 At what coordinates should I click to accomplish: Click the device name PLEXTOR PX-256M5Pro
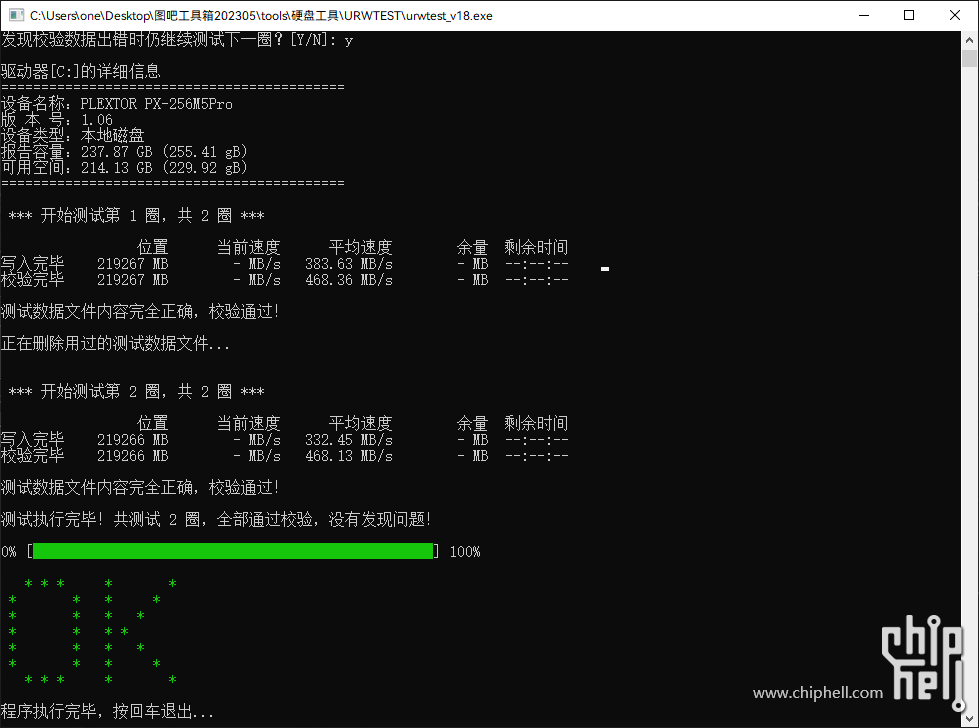pyautogui.click(x=156, y=104)
